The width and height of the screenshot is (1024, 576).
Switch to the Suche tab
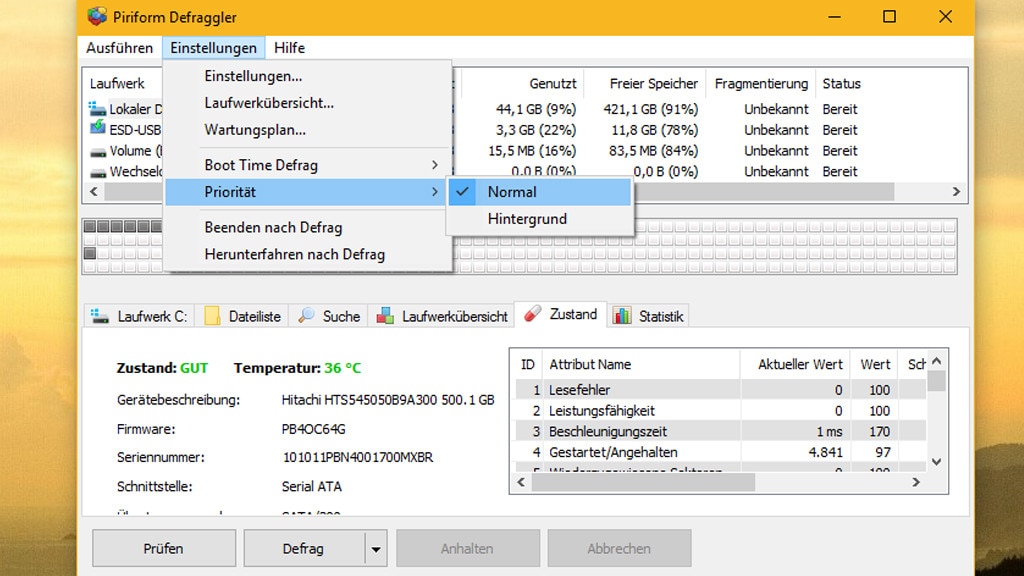329,316
